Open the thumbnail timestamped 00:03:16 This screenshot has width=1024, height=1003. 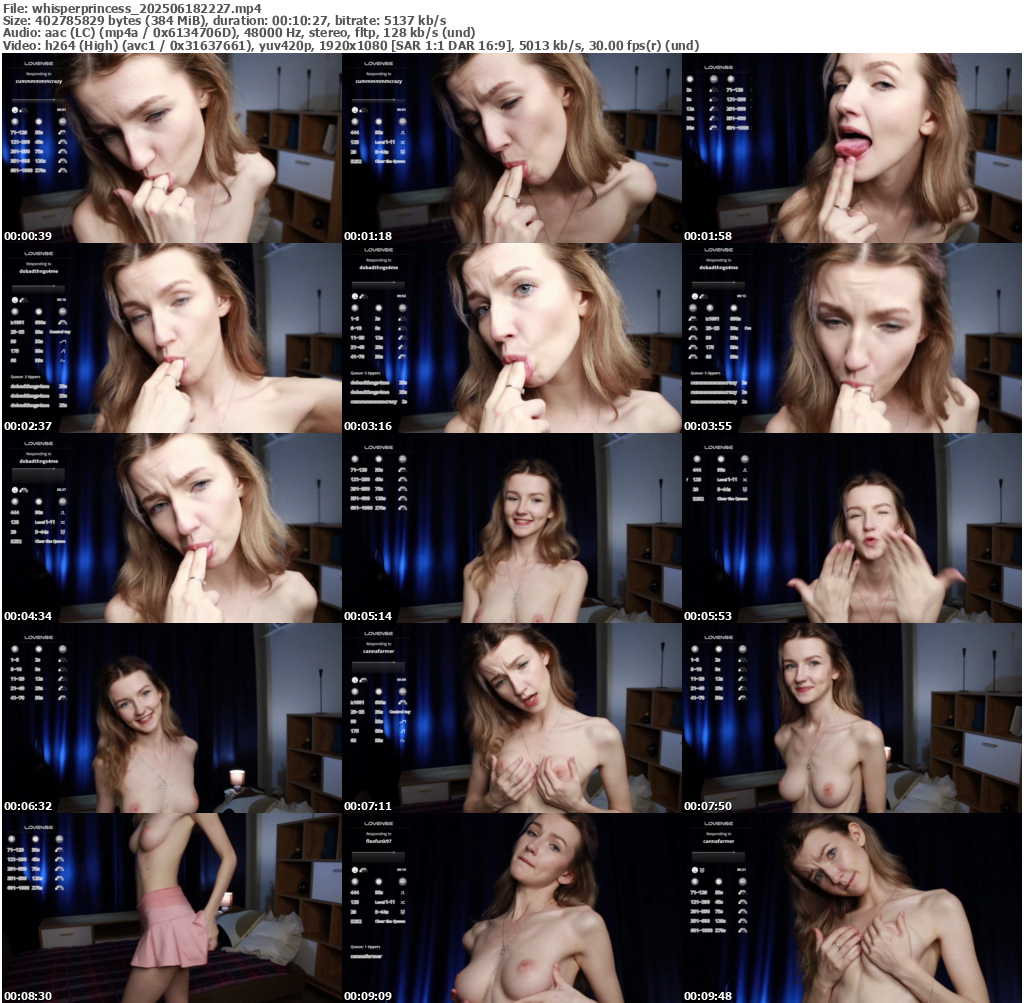pyautogui.click(x=511, y=338)
